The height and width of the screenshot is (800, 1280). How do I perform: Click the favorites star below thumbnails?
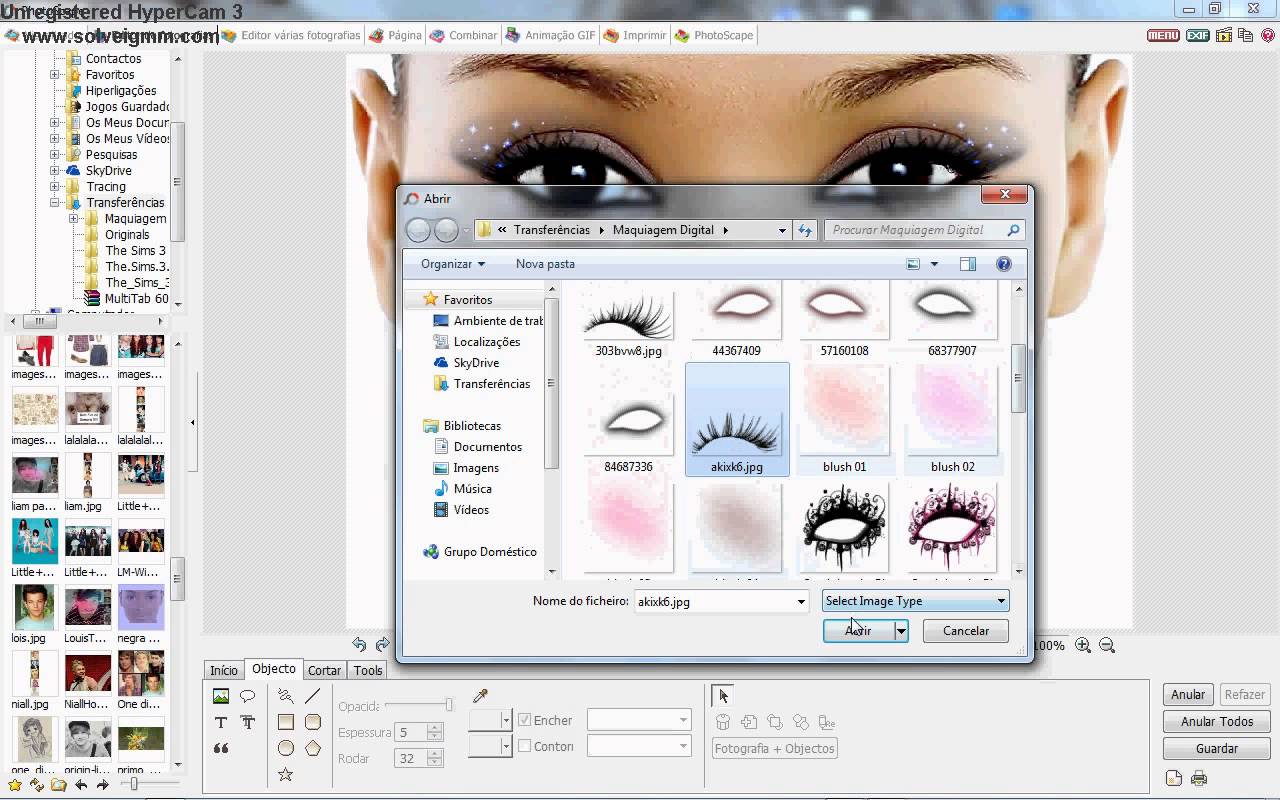14,785
